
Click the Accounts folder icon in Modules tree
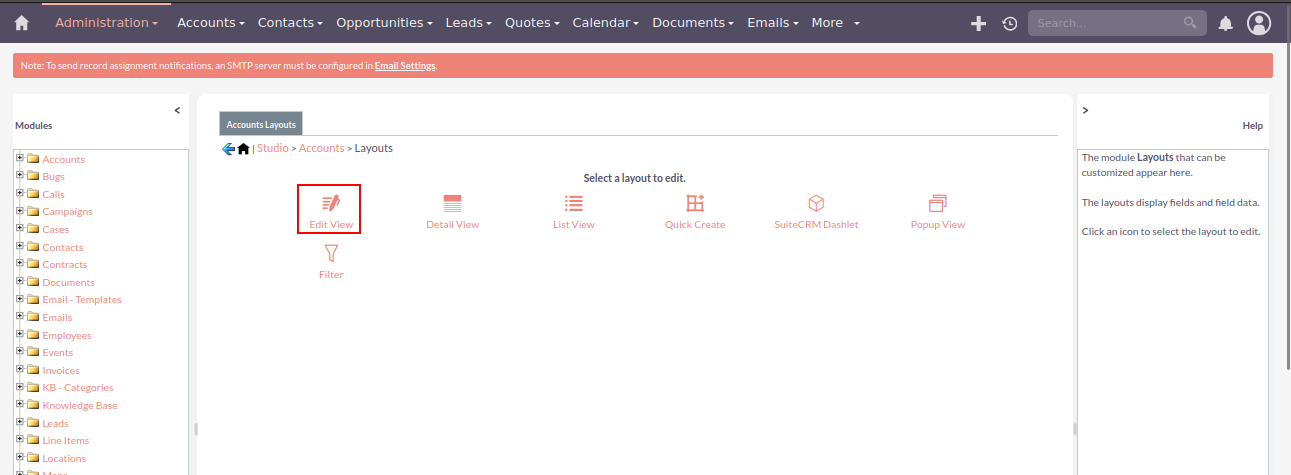tap(33, 159)
